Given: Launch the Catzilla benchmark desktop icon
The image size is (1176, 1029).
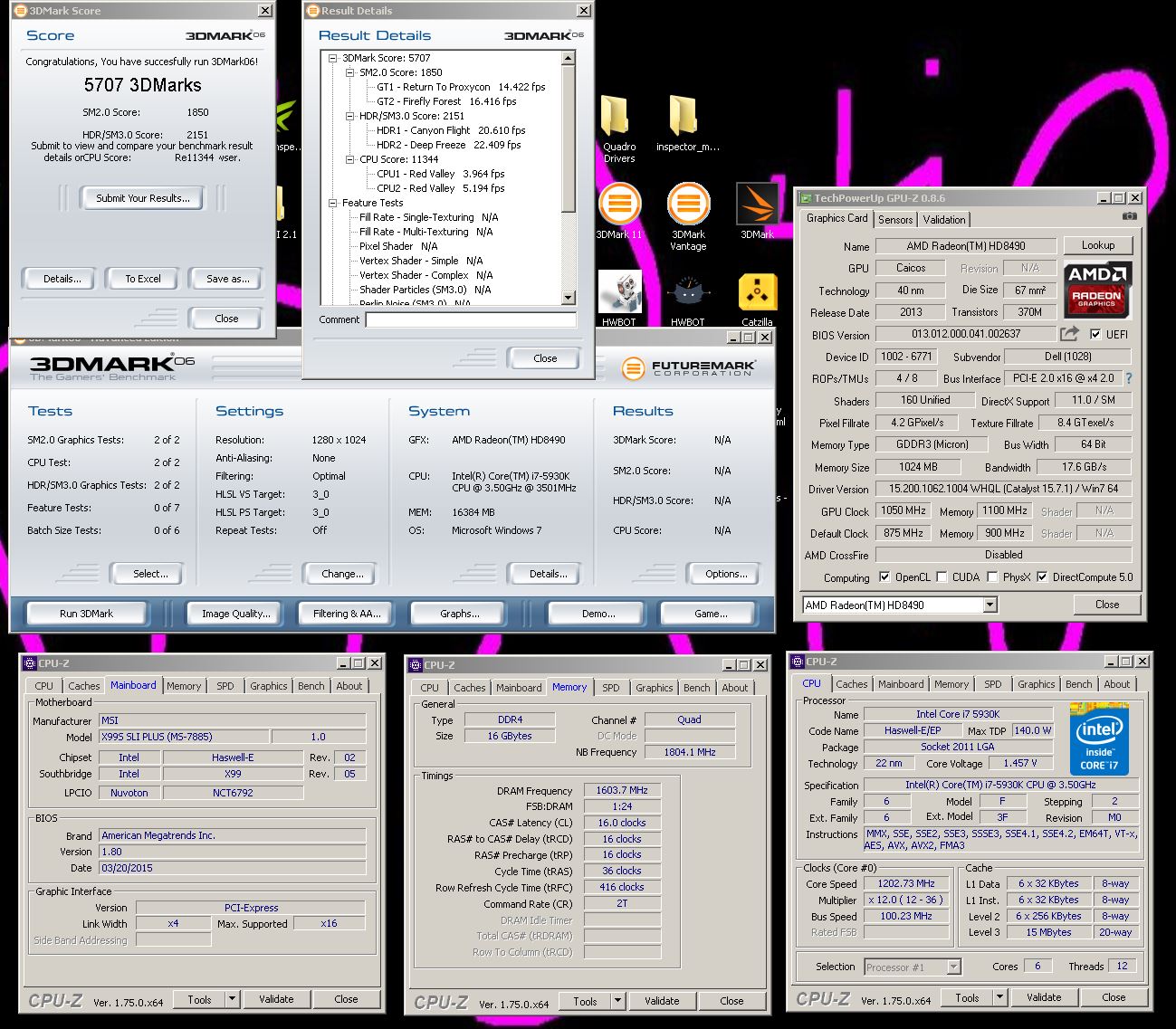Looking at the screenshot, I should [x=757, y=300].
